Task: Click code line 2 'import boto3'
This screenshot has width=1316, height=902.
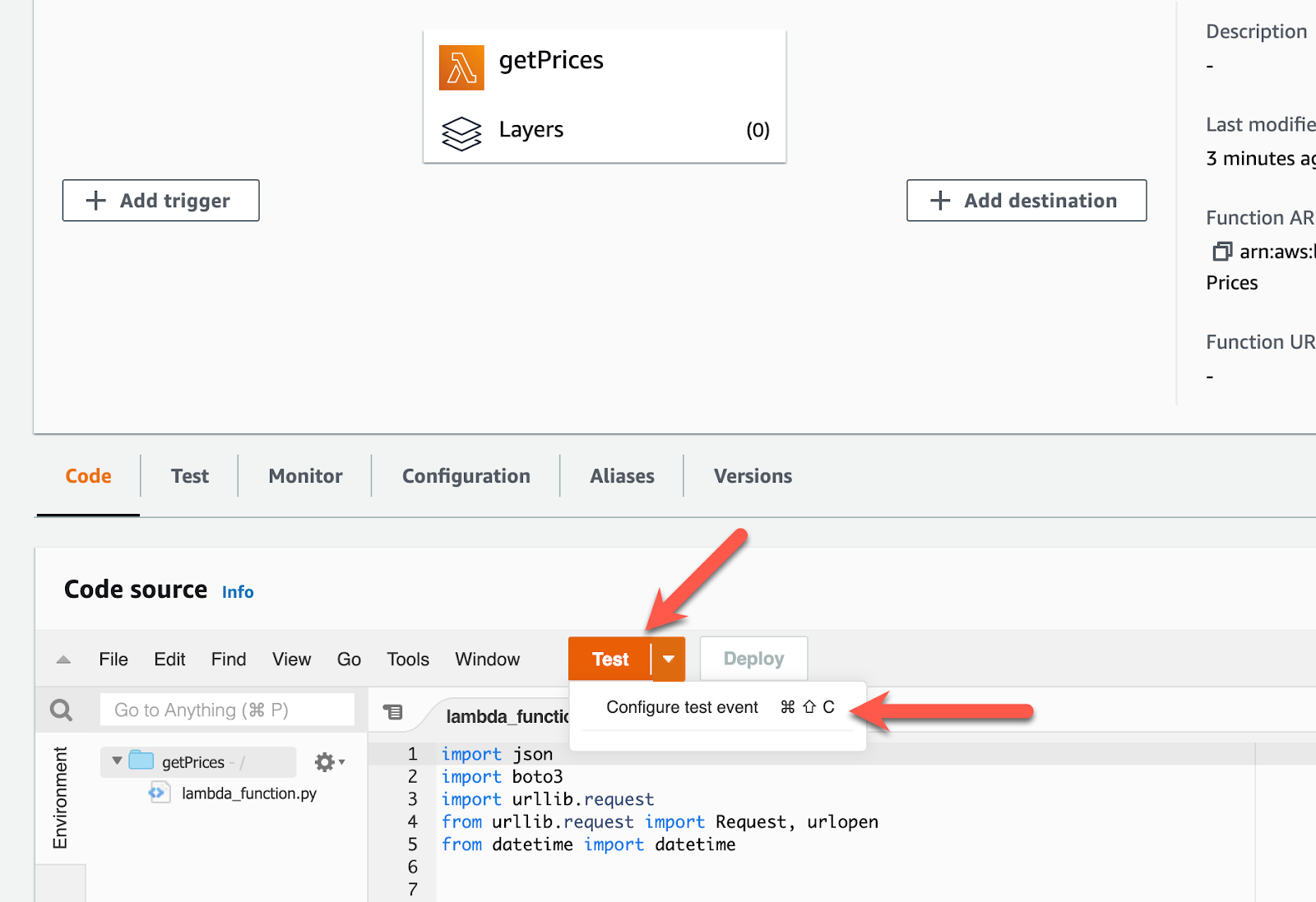Action: pyautogui.click(x=502, y=776)
